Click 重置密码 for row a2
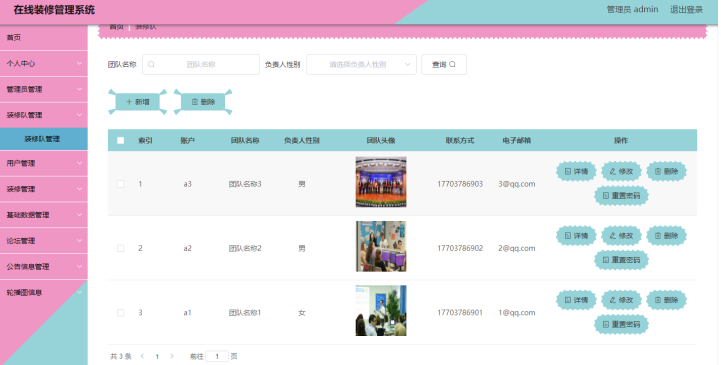Image resolution: width=721 pixels, height=365 pixels. [x=621, y=260]
